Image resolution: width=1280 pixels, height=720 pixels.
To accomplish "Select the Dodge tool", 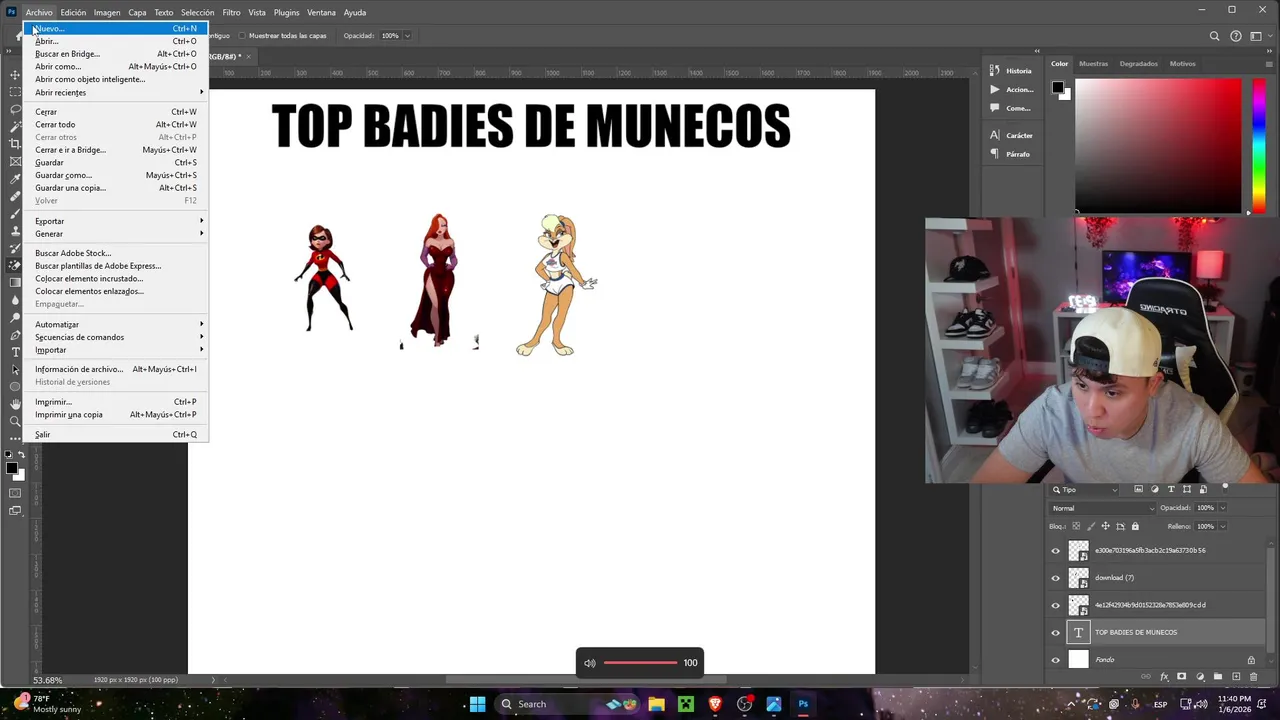I will [x=15, y=317].
